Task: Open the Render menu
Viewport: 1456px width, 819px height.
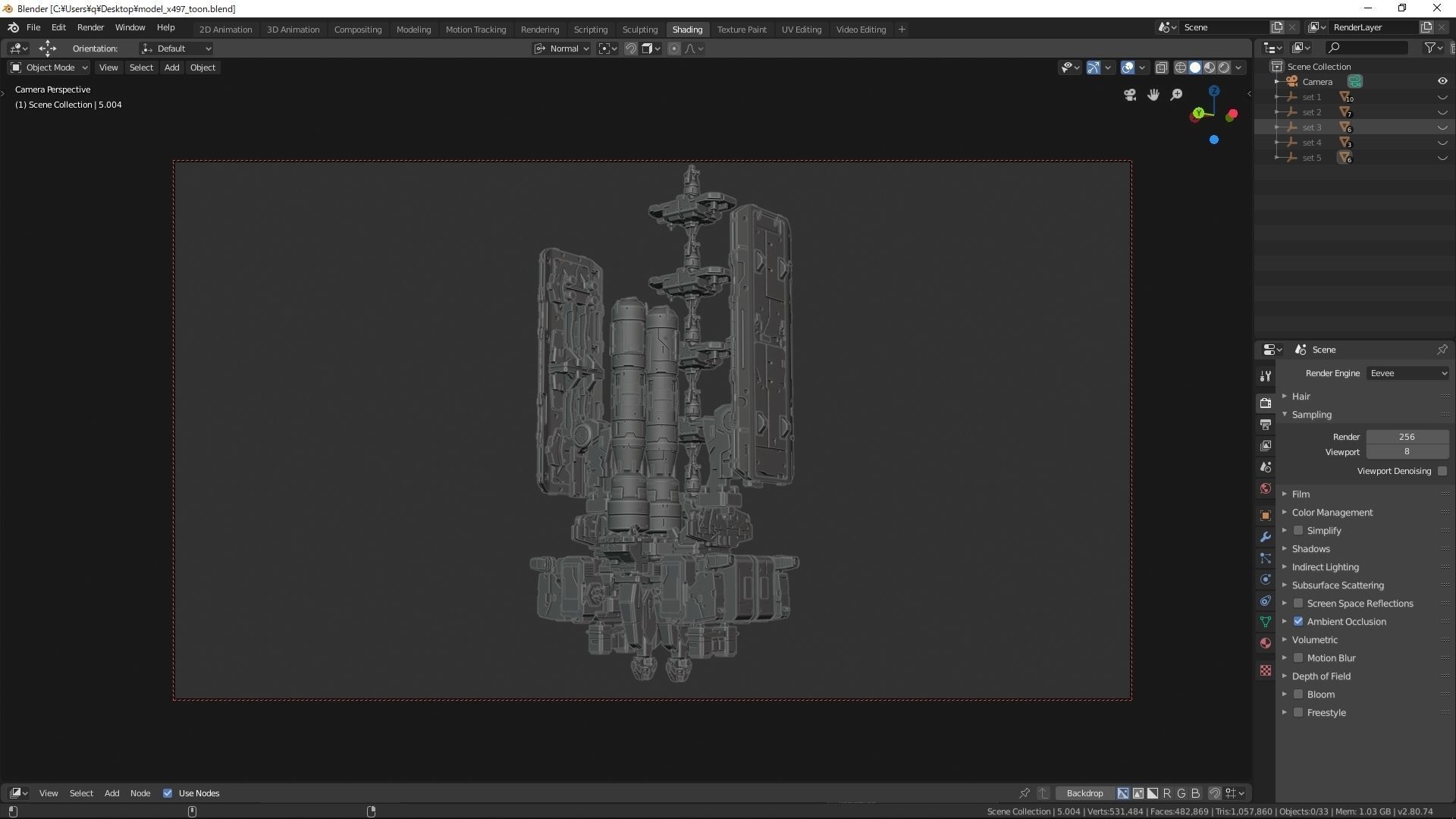Action: click(90, 27)
